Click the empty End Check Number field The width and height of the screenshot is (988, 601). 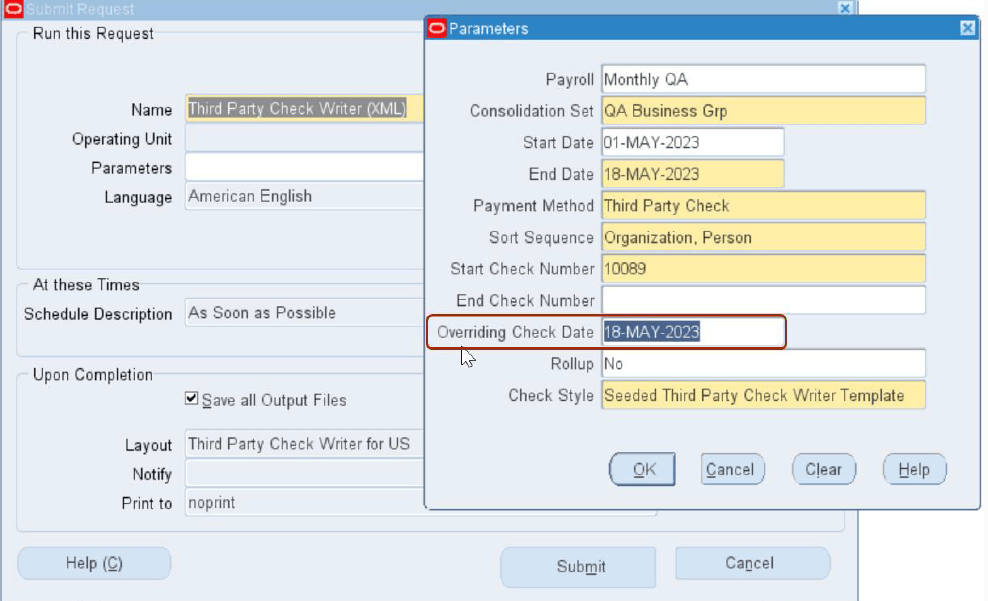click(763, 300)
